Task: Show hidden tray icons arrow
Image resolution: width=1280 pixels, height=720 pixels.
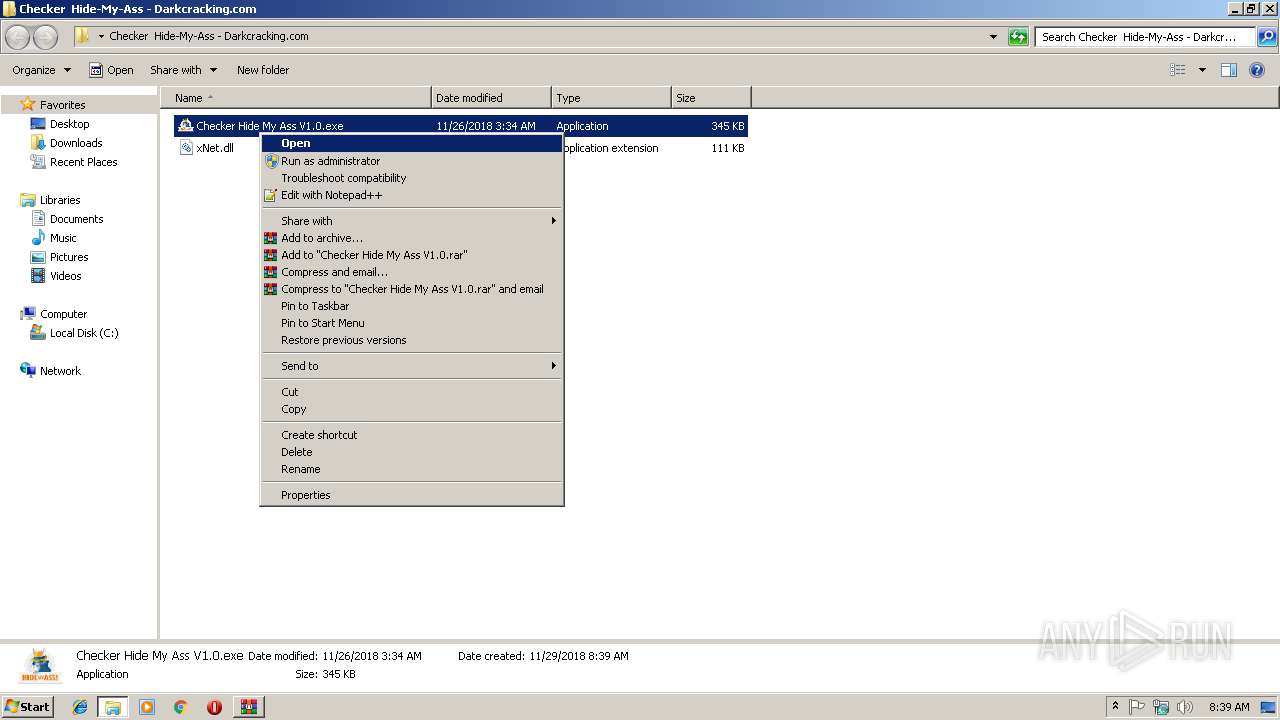Action: pos(1116,707)
